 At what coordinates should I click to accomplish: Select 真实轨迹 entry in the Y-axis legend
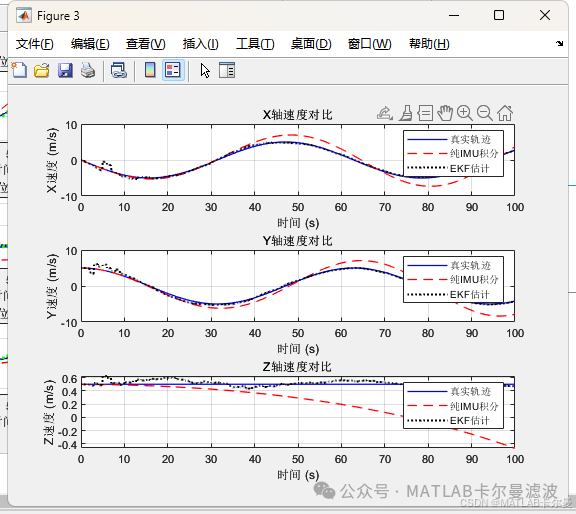(x=449, y=265)
